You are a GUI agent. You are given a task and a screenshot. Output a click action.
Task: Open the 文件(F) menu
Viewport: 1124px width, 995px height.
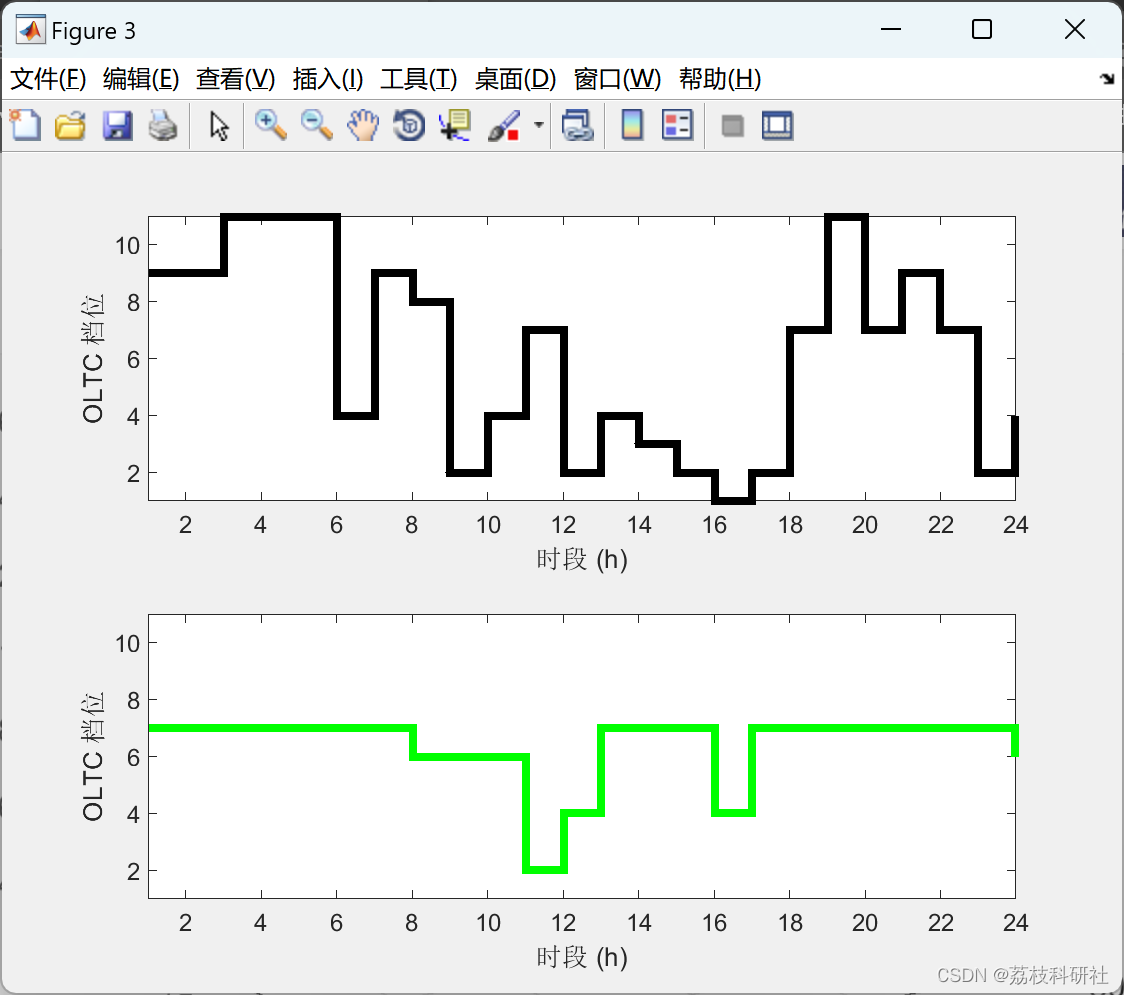click(48, 79)
